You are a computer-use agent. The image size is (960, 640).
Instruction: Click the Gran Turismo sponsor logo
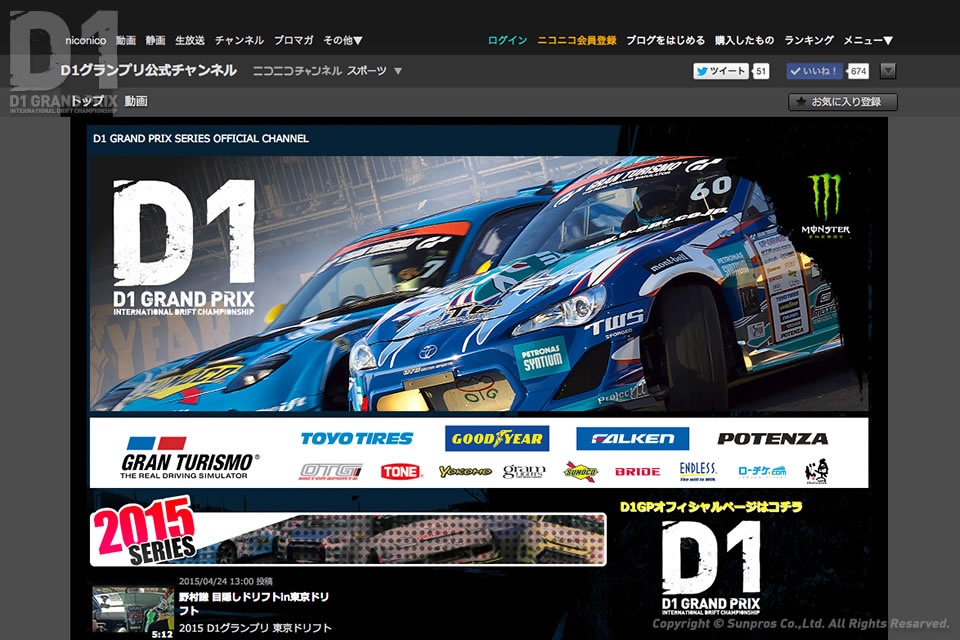point(189,457)
